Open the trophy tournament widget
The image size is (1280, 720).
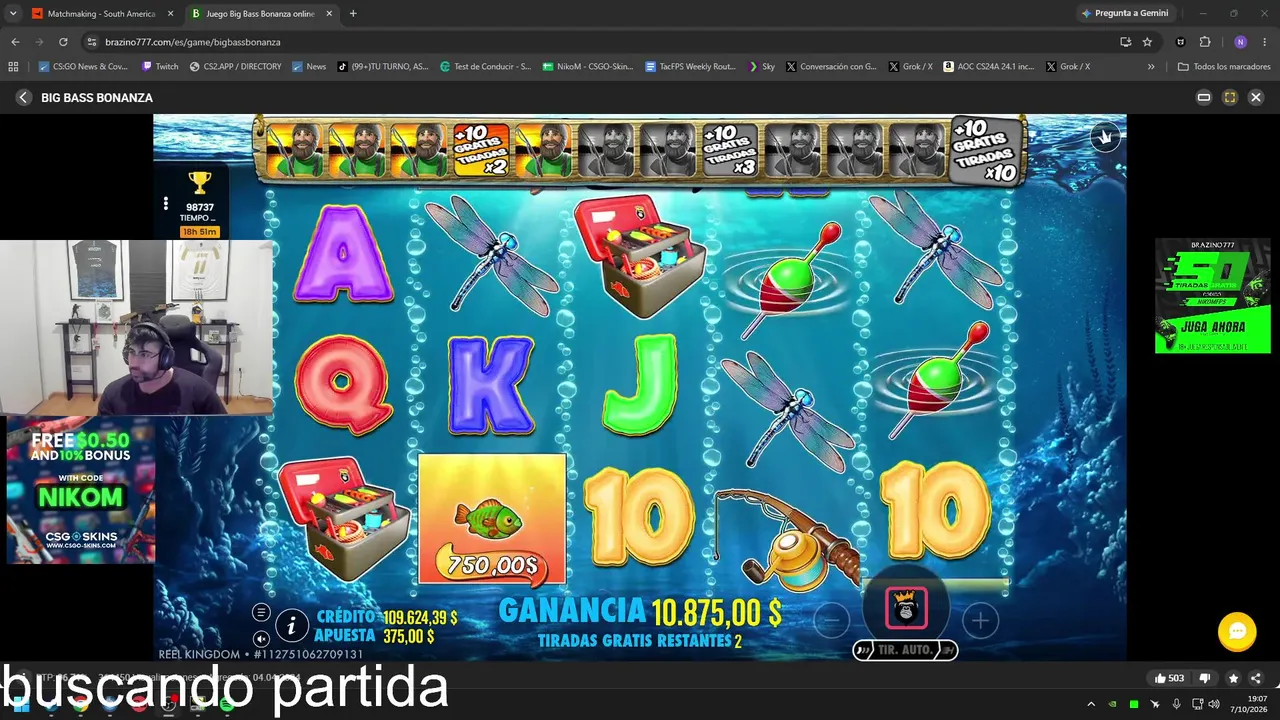(x=199, y=183)
